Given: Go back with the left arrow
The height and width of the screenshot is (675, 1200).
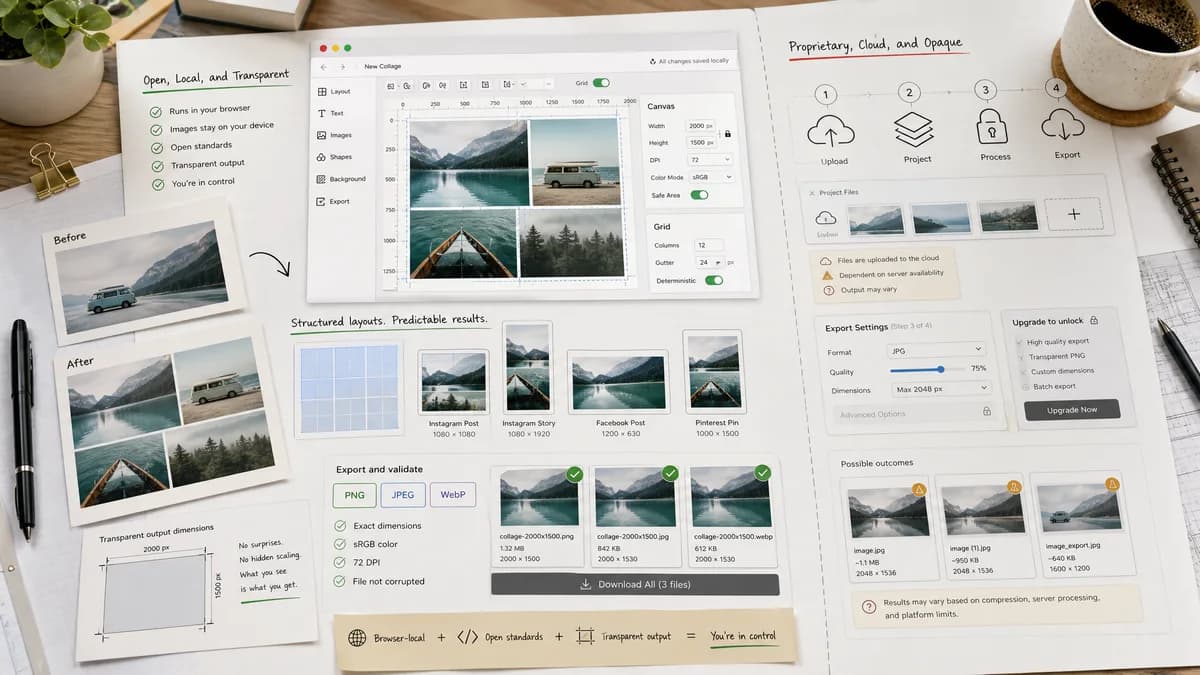Looking at the screenshot, I should (x=324, y=66).
